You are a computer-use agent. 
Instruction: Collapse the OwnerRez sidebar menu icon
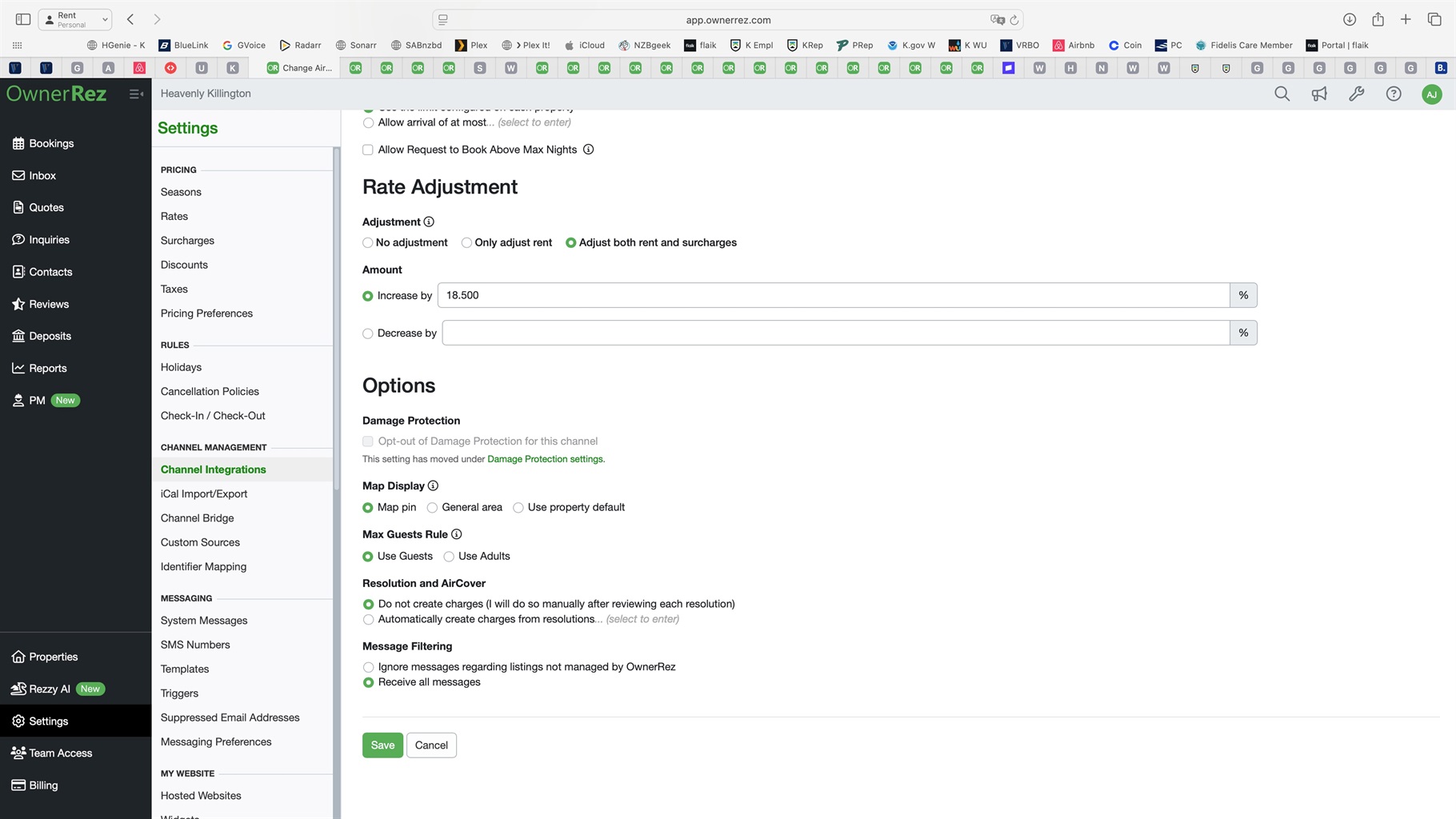pyautogui.click(x=136, y=94)
